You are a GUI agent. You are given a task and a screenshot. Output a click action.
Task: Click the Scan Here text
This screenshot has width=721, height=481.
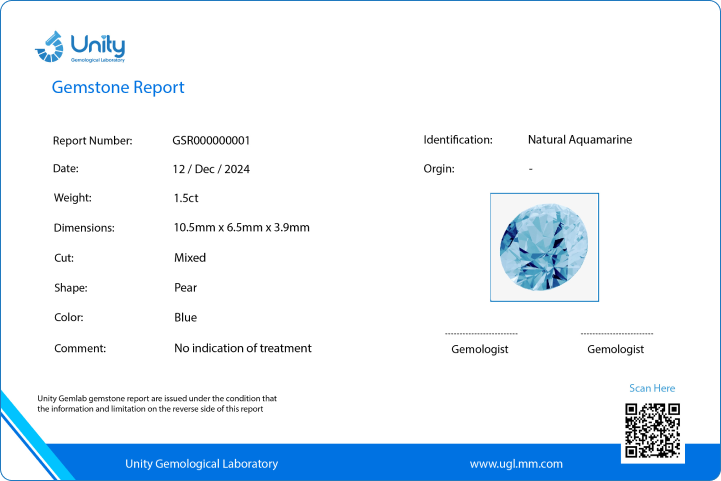click(652, 388)
